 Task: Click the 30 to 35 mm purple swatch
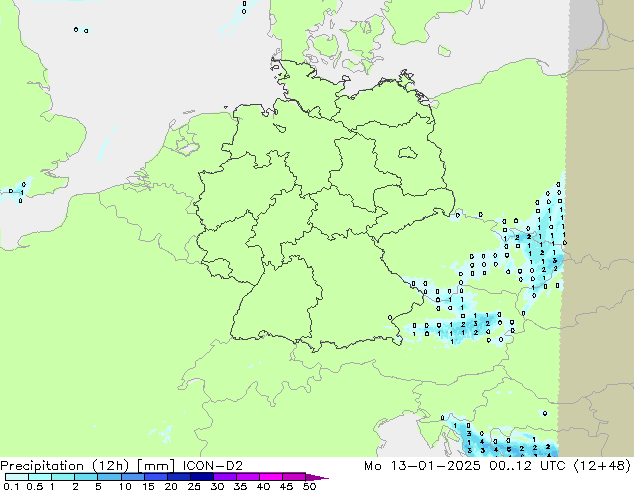click(225, 477)
